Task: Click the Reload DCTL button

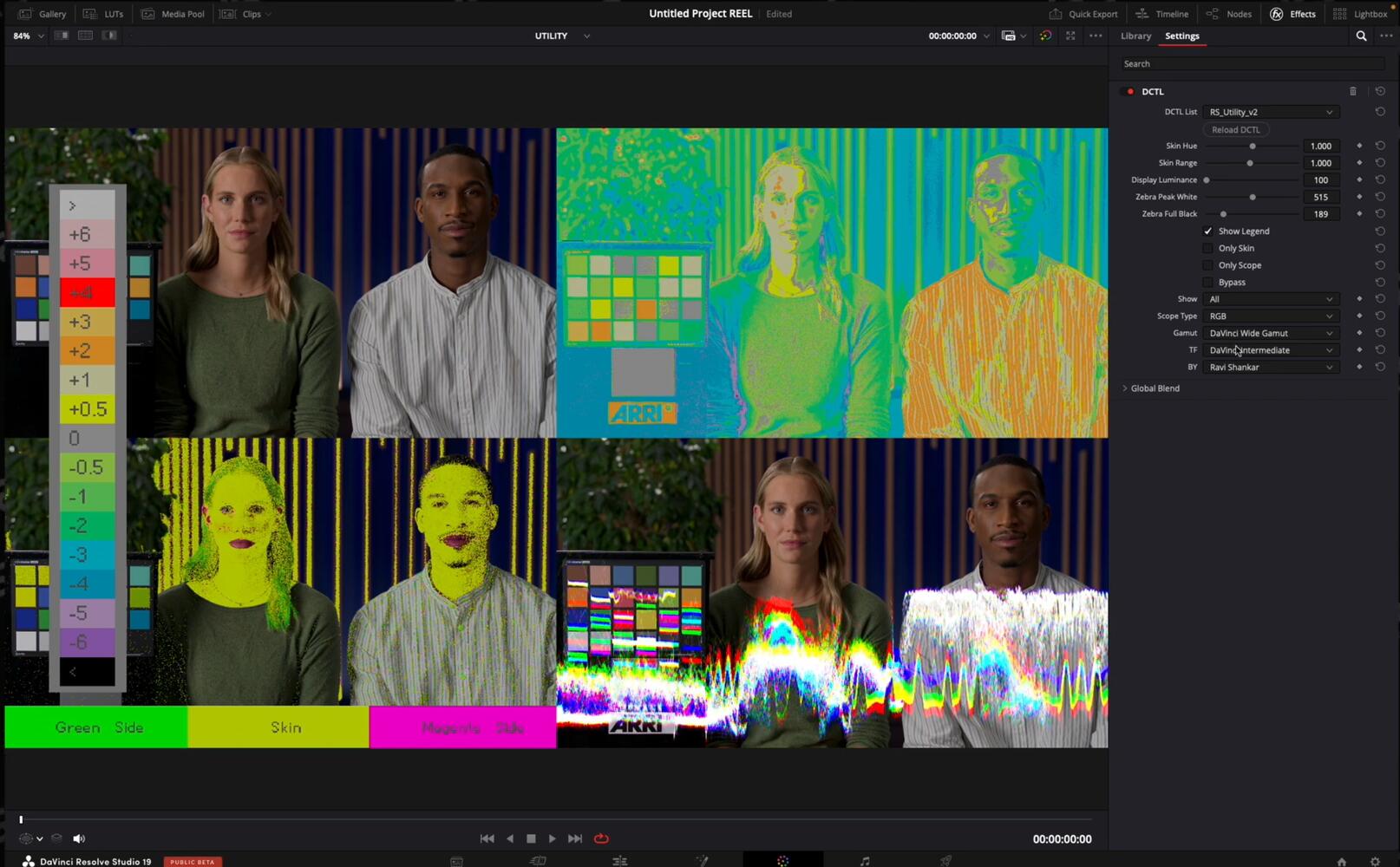Action: [x=1235, y=129]
